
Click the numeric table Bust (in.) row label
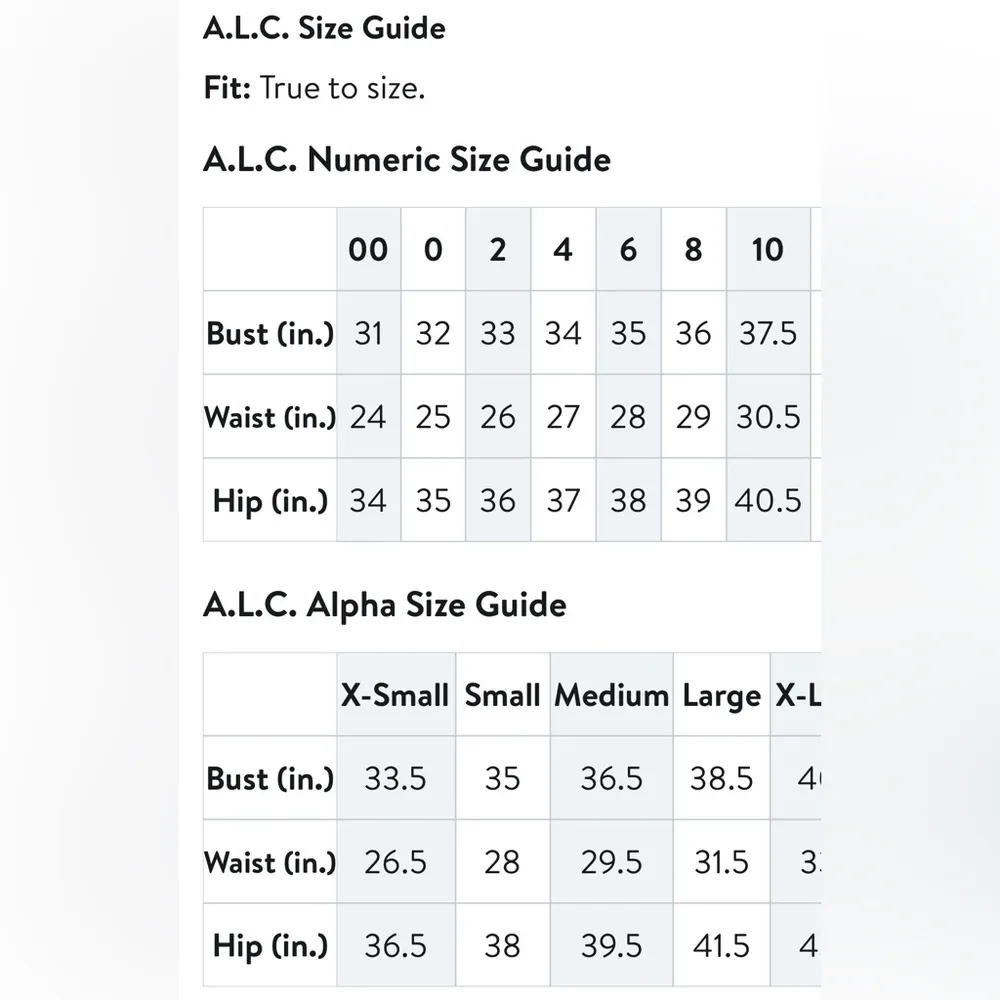click(x=270, y=333)
